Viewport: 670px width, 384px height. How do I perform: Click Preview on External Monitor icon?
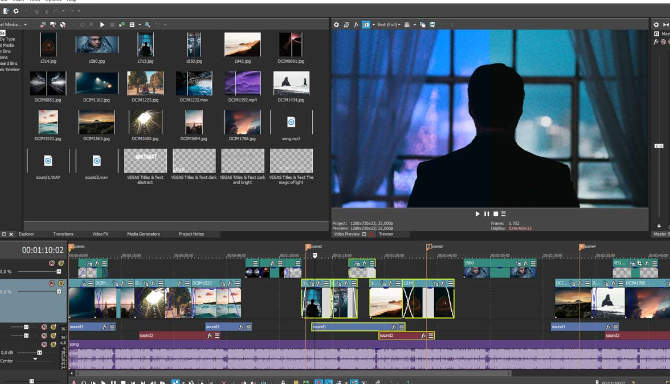tap(346, 25)
